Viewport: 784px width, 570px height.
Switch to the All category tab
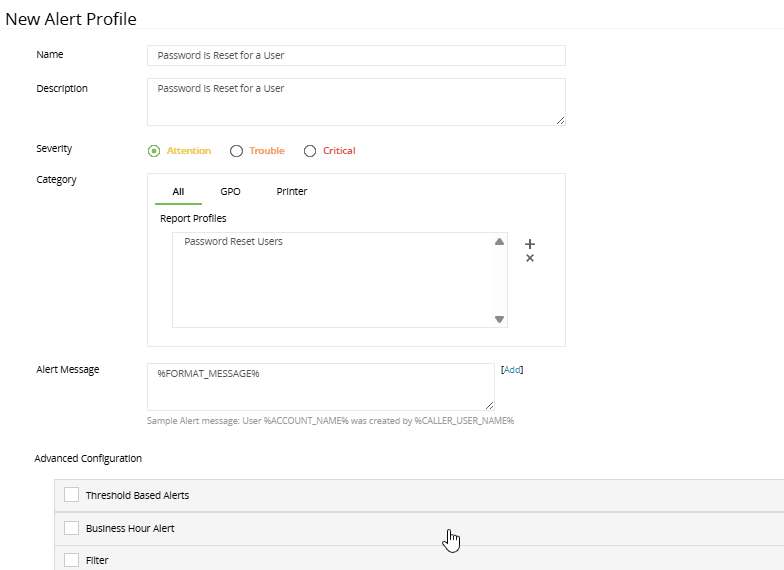(178, 191)
